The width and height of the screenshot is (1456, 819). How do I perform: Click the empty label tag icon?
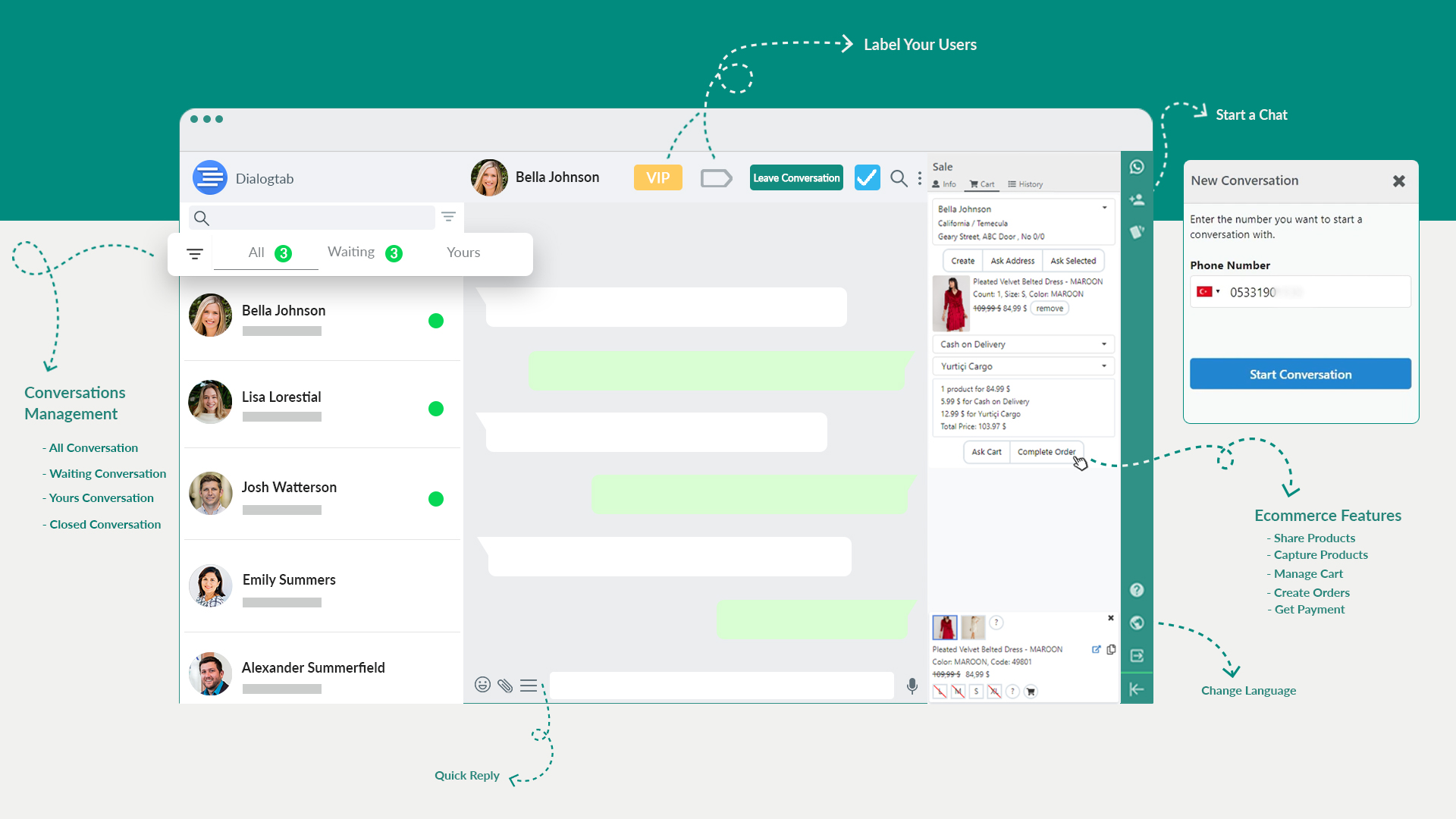tap(716, 178)
